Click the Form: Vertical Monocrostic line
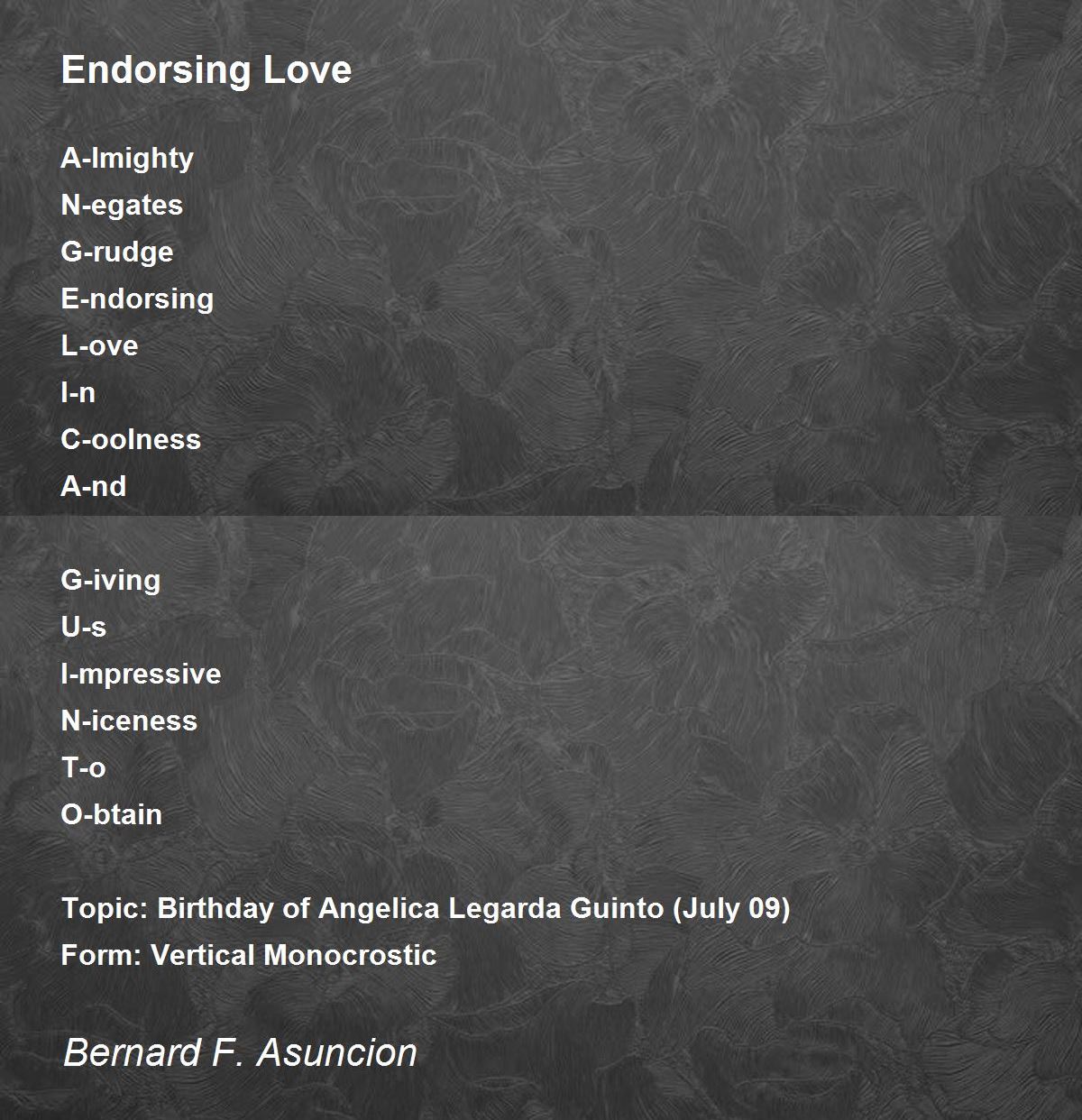 [x=249, y=955]
